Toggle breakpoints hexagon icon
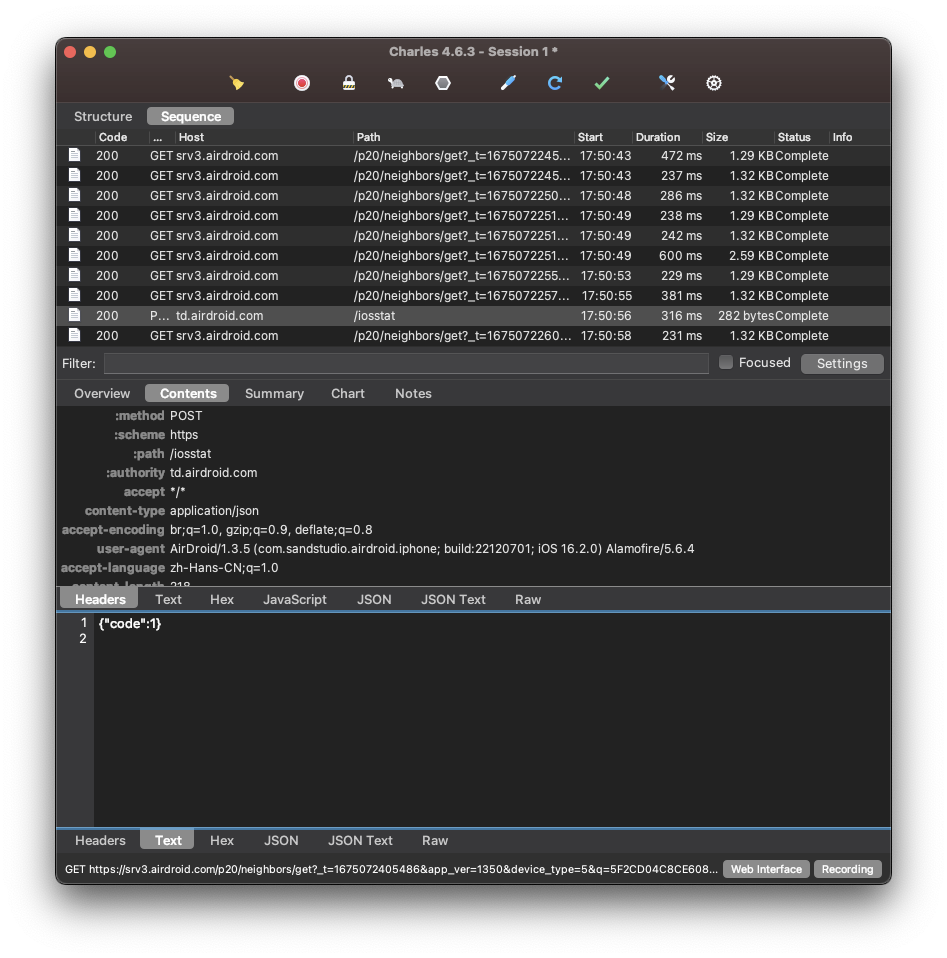Screen dimensions: 947x958 (x=443, y=83)
